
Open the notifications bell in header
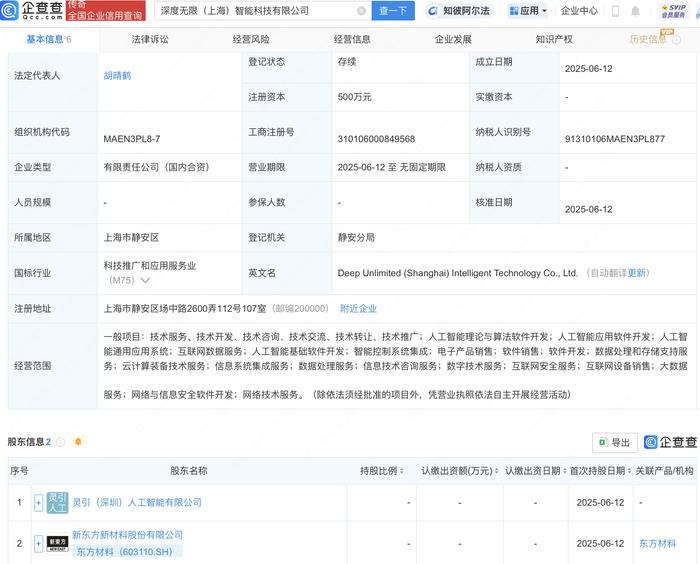[x=635, y=11]
